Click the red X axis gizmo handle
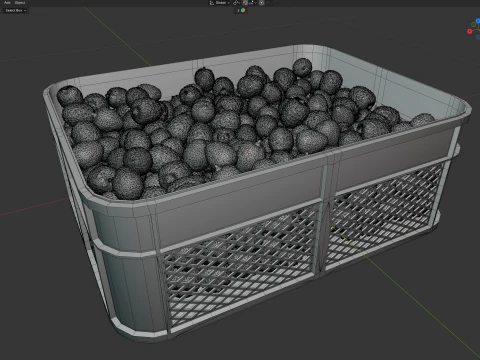This screenshot has width=480, height=360. (470, 31)
